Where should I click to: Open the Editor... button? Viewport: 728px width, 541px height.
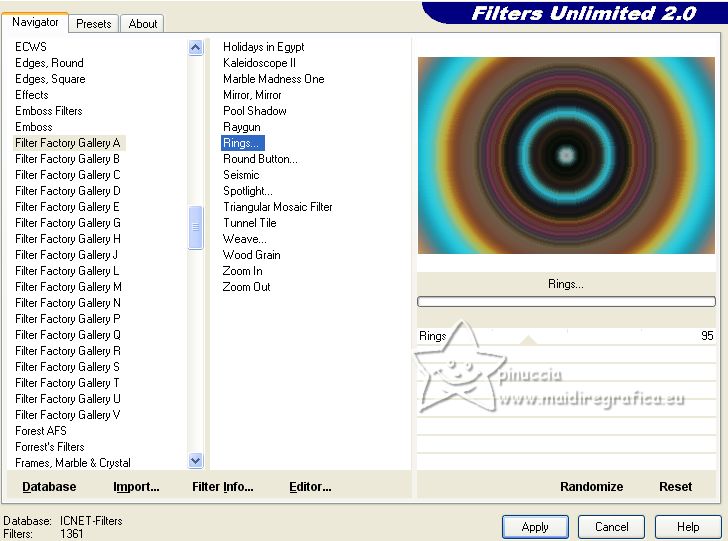[x=310, y=486]
